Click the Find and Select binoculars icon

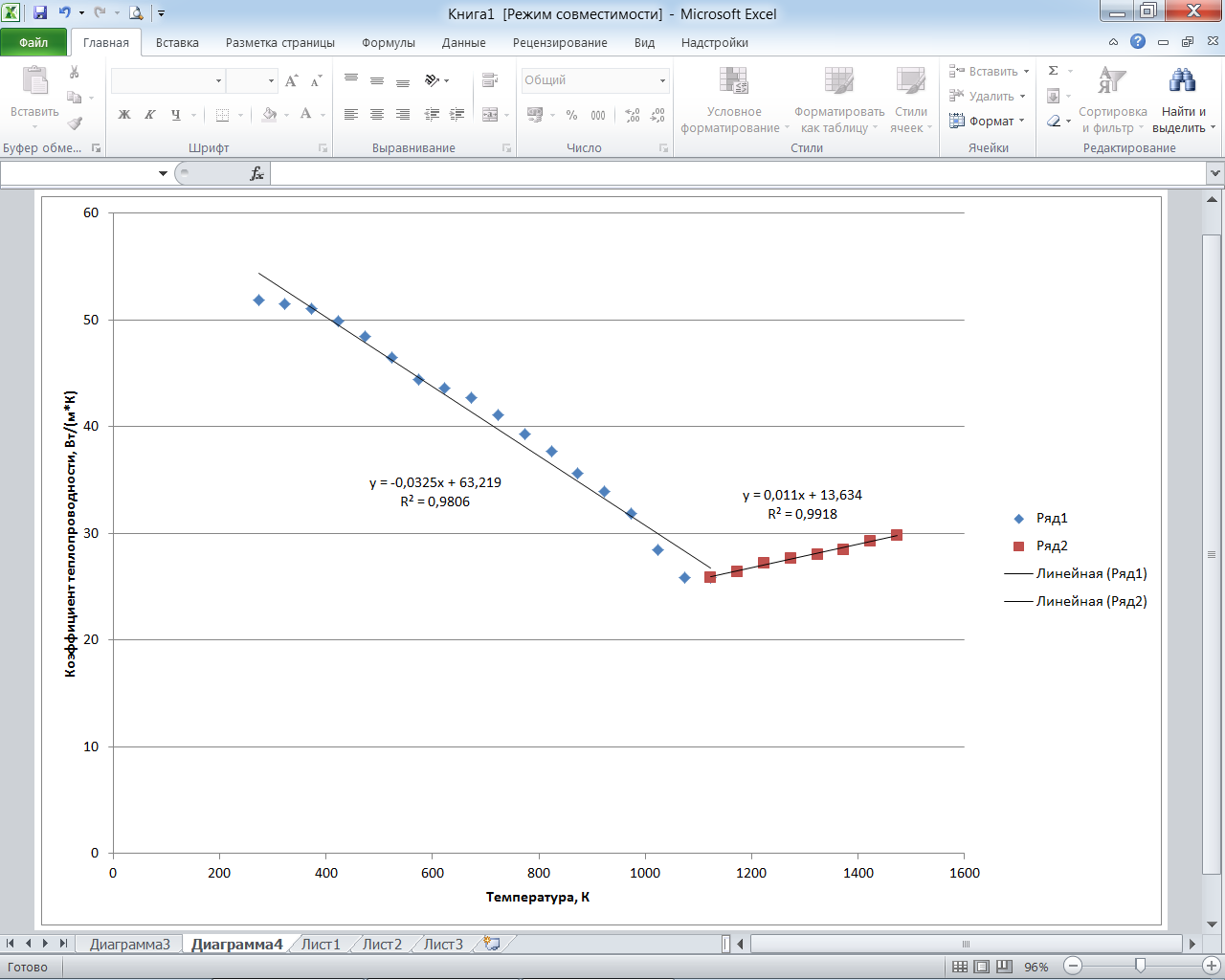(1182, 81)
